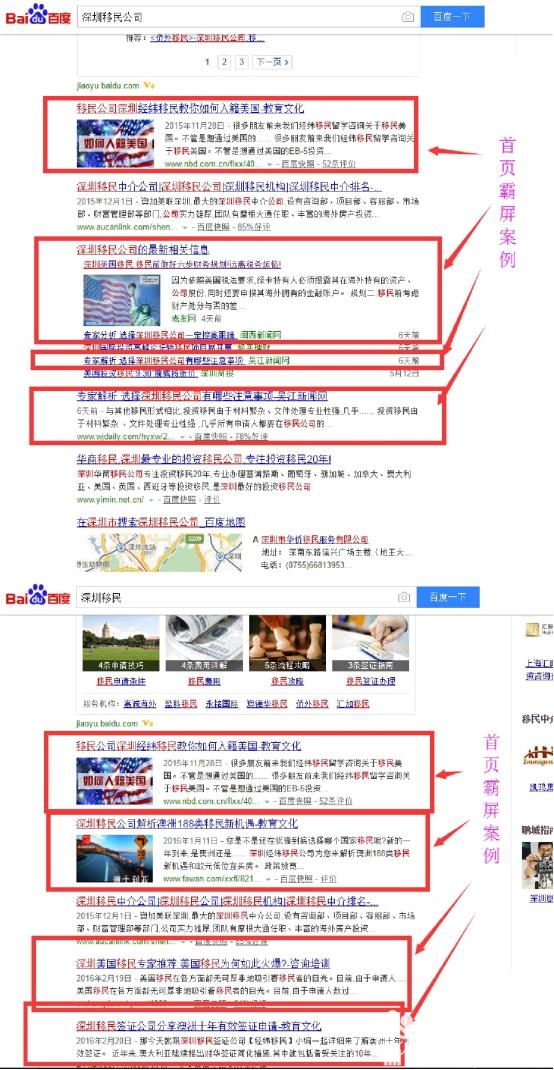
Task: Click the 百度一下 button next to 深圳移民公司
Action: tap(452, 16)
